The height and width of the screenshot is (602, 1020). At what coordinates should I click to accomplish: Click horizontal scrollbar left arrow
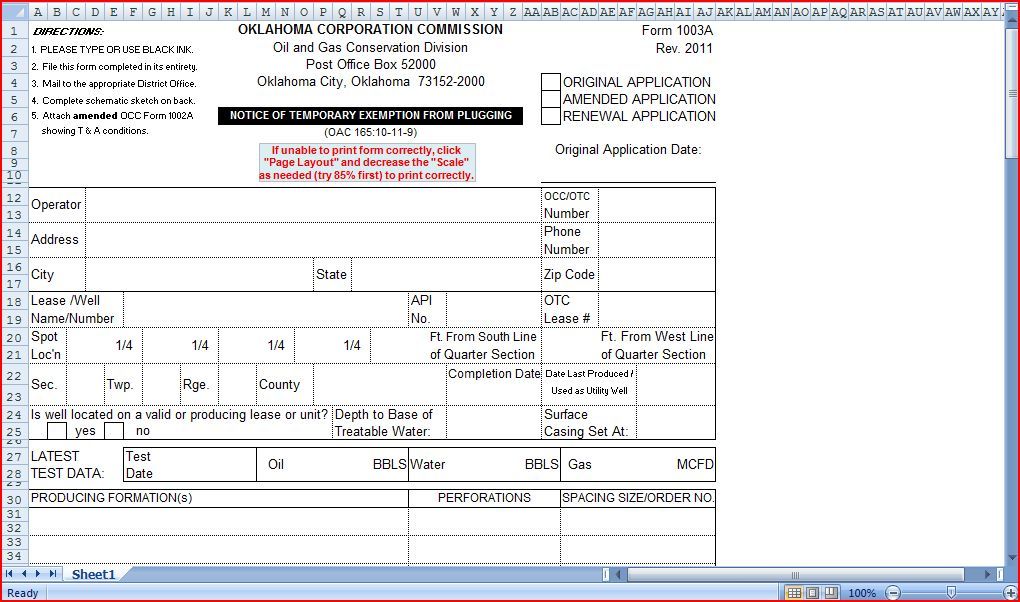[618, 575]
